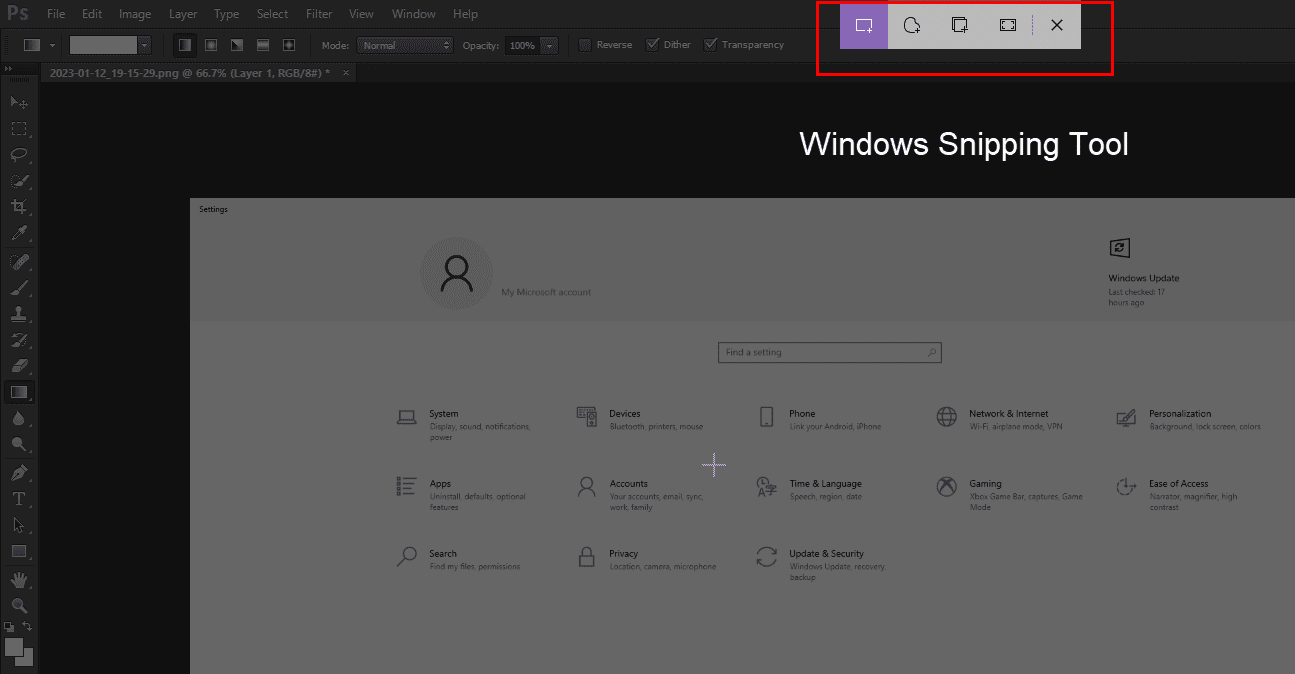Select the Fullscreen snip mode
The height and width of the screenshot is (674, 1295).
tap(1007, 25)
